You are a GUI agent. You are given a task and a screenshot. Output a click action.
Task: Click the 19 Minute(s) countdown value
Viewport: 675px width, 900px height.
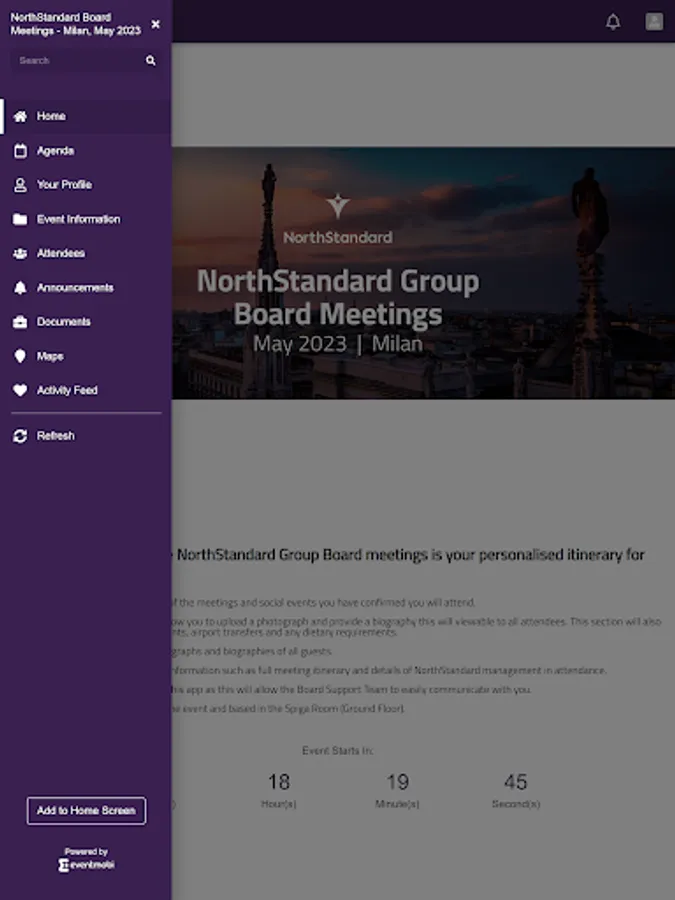pos(397,782)
